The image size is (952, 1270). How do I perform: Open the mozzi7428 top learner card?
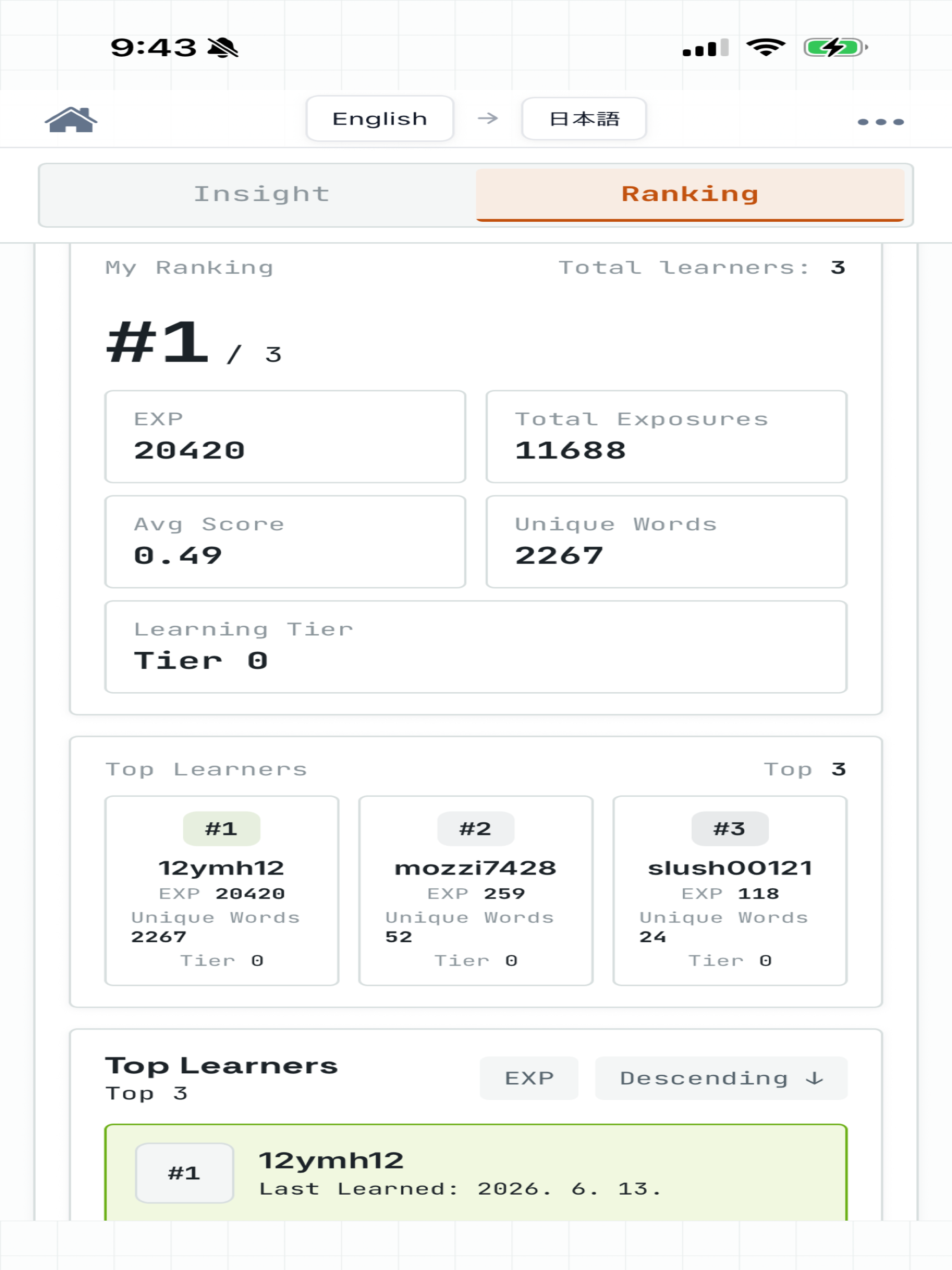click(476, 891)
